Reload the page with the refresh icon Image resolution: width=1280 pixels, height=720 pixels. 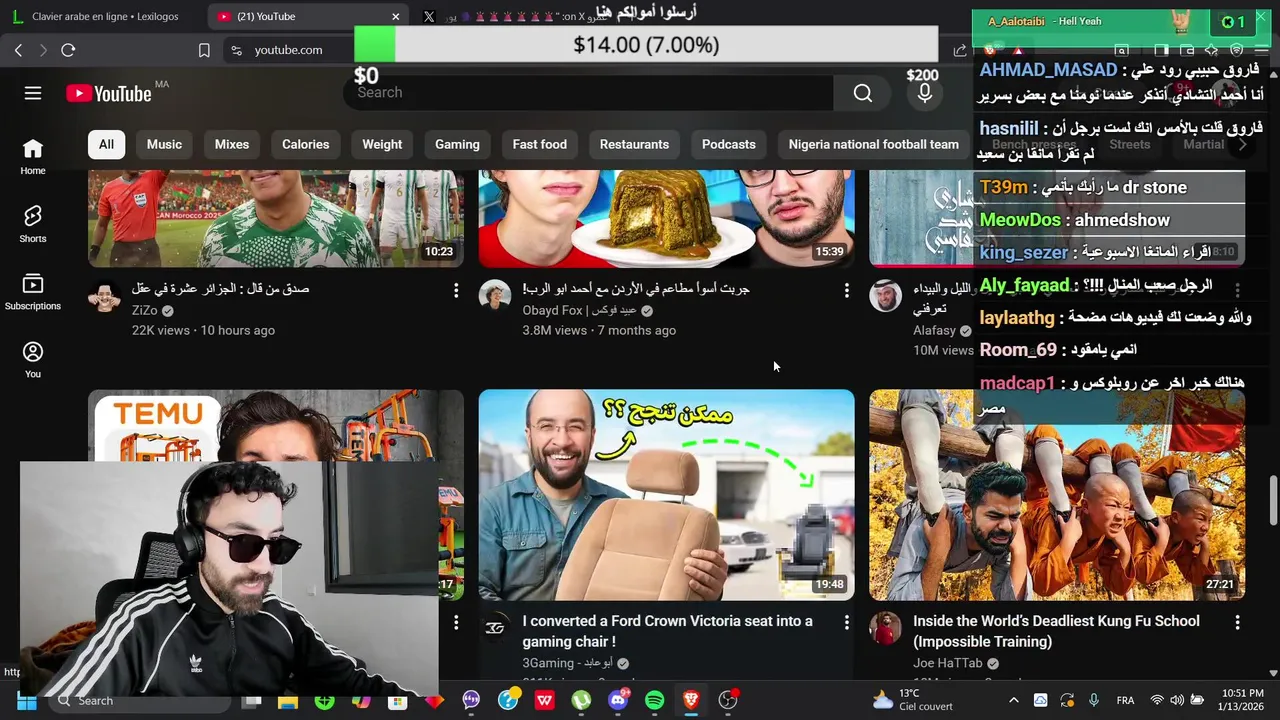point(68,50)
